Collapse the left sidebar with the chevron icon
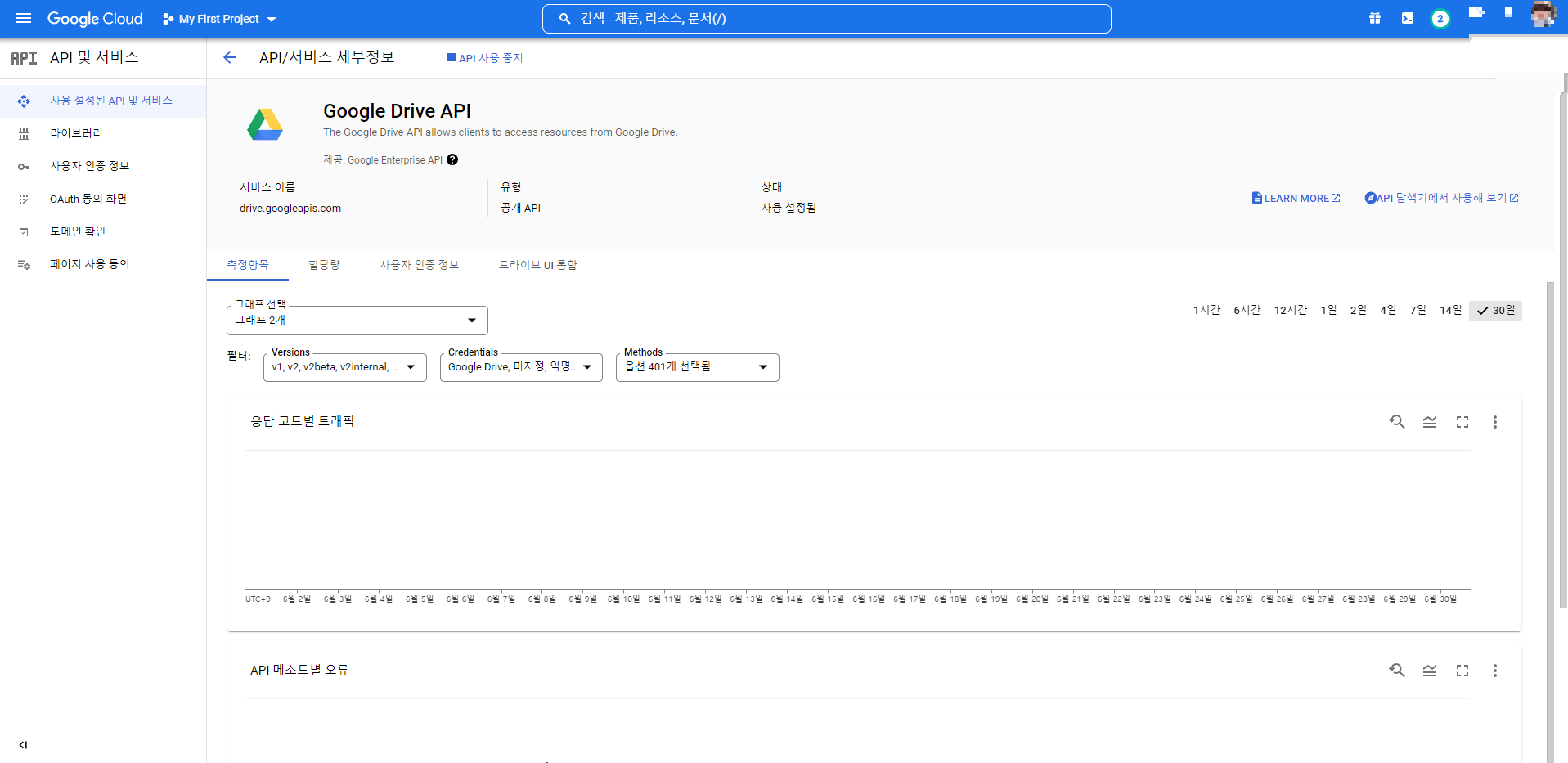Screen dimensions: 1568x763 (x=23, y=745)
